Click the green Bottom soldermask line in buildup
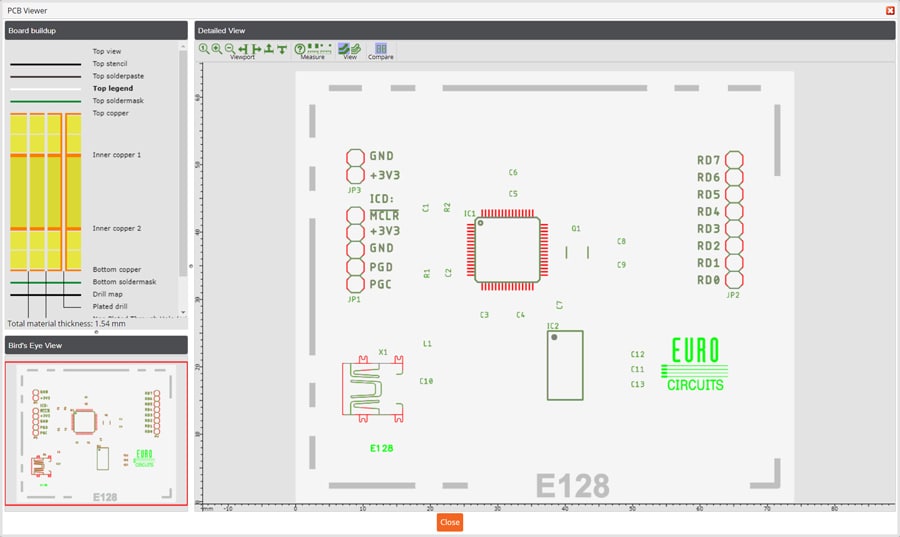The image size is (900, 537). pyautogui.click(x=45, y=282)
